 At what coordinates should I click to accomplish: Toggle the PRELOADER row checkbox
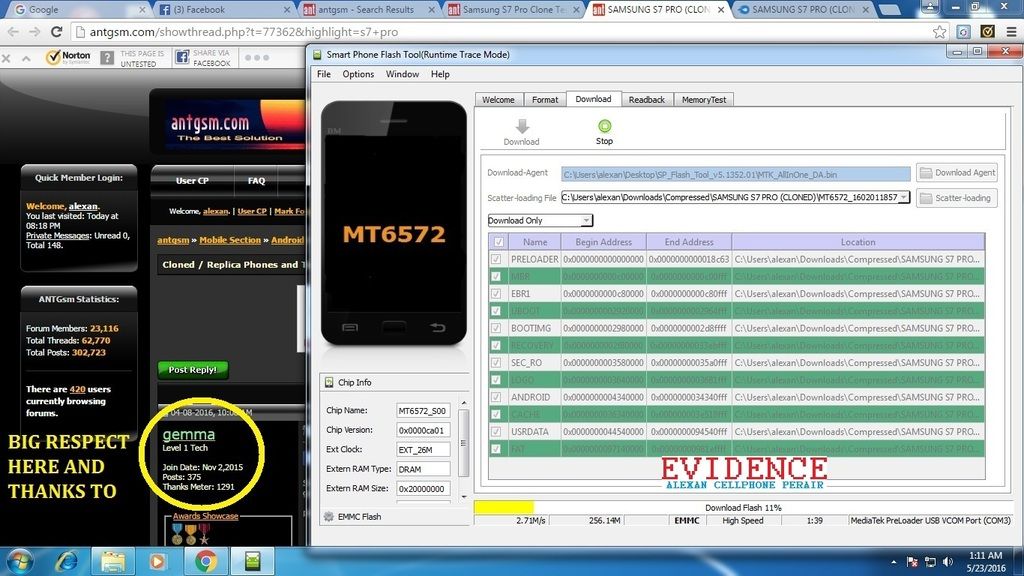(496, 259)
